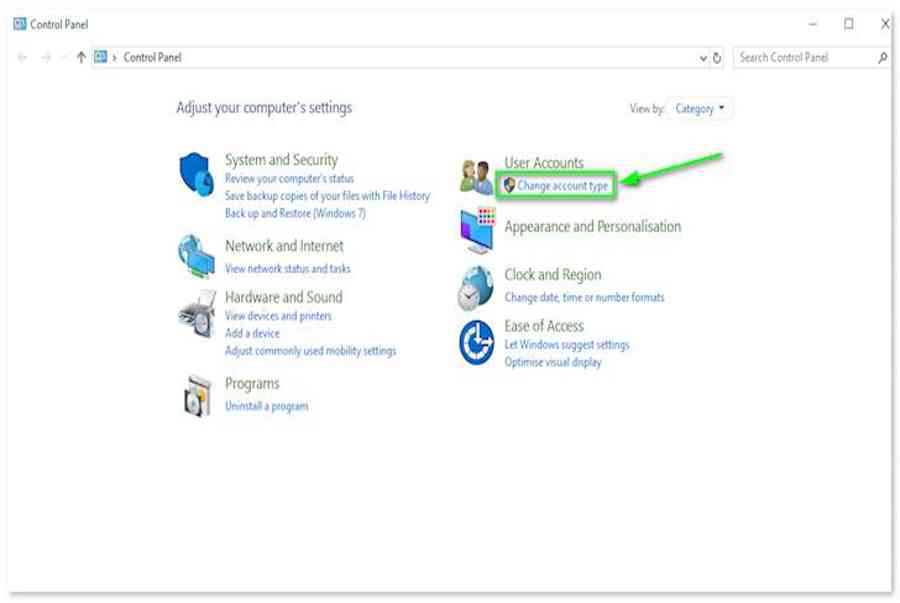The width and height of the screenshot is (900, 603).
Task: Click View network status and tasks
Action: pos(288,269)
